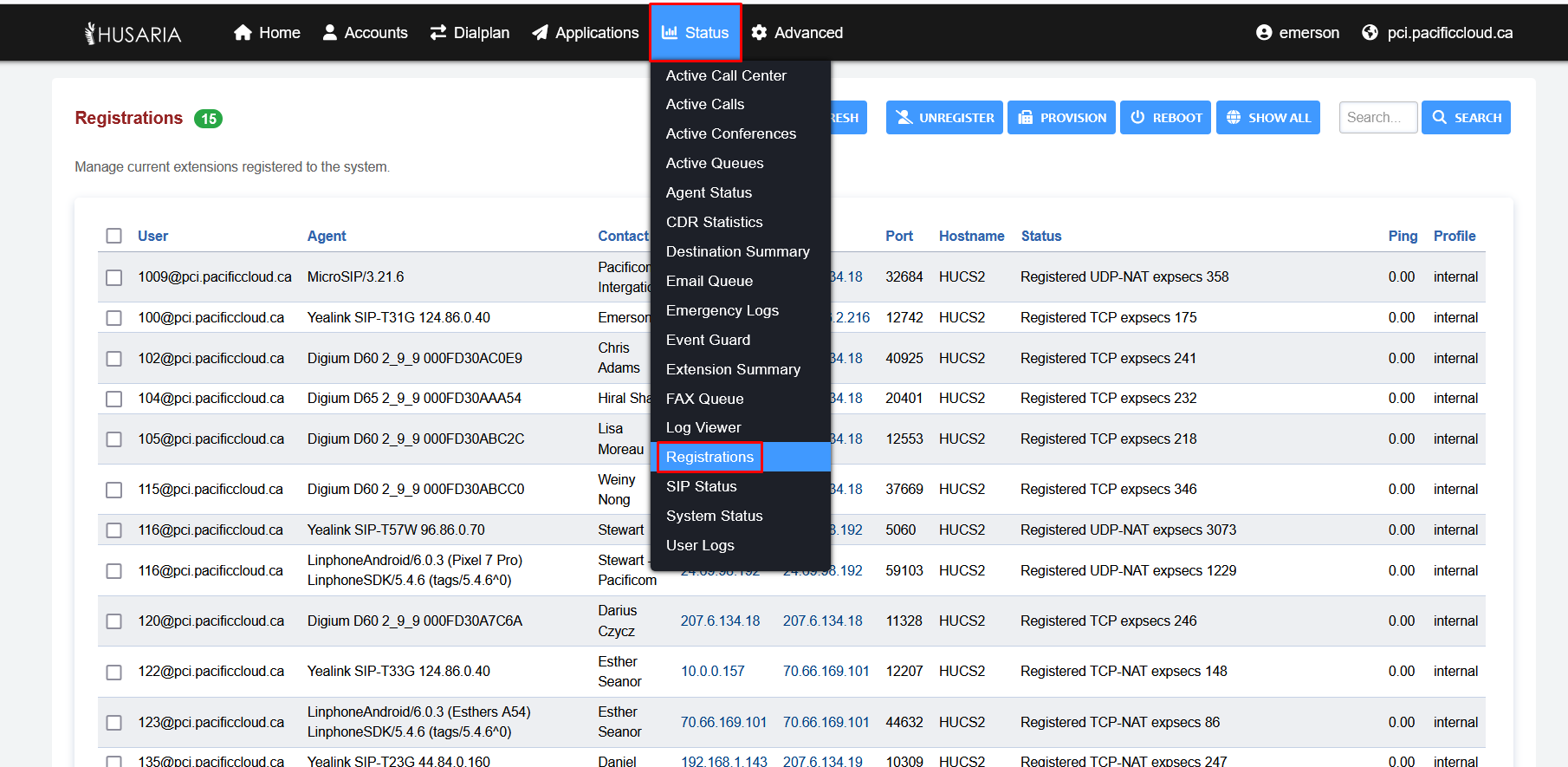Sort by the Port column header
1568x767 pixels.
899,236
